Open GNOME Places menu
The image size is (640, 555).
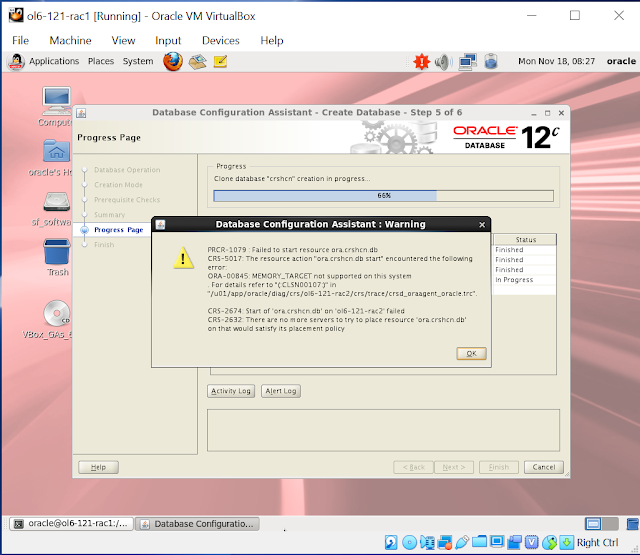101,61
